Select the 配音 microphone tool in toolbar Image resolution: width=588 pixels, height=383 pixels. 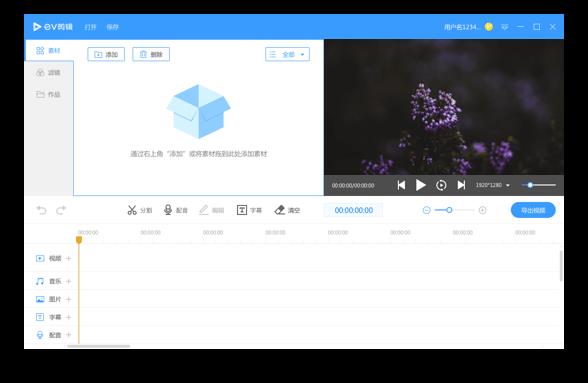click(x=176, y=210)
